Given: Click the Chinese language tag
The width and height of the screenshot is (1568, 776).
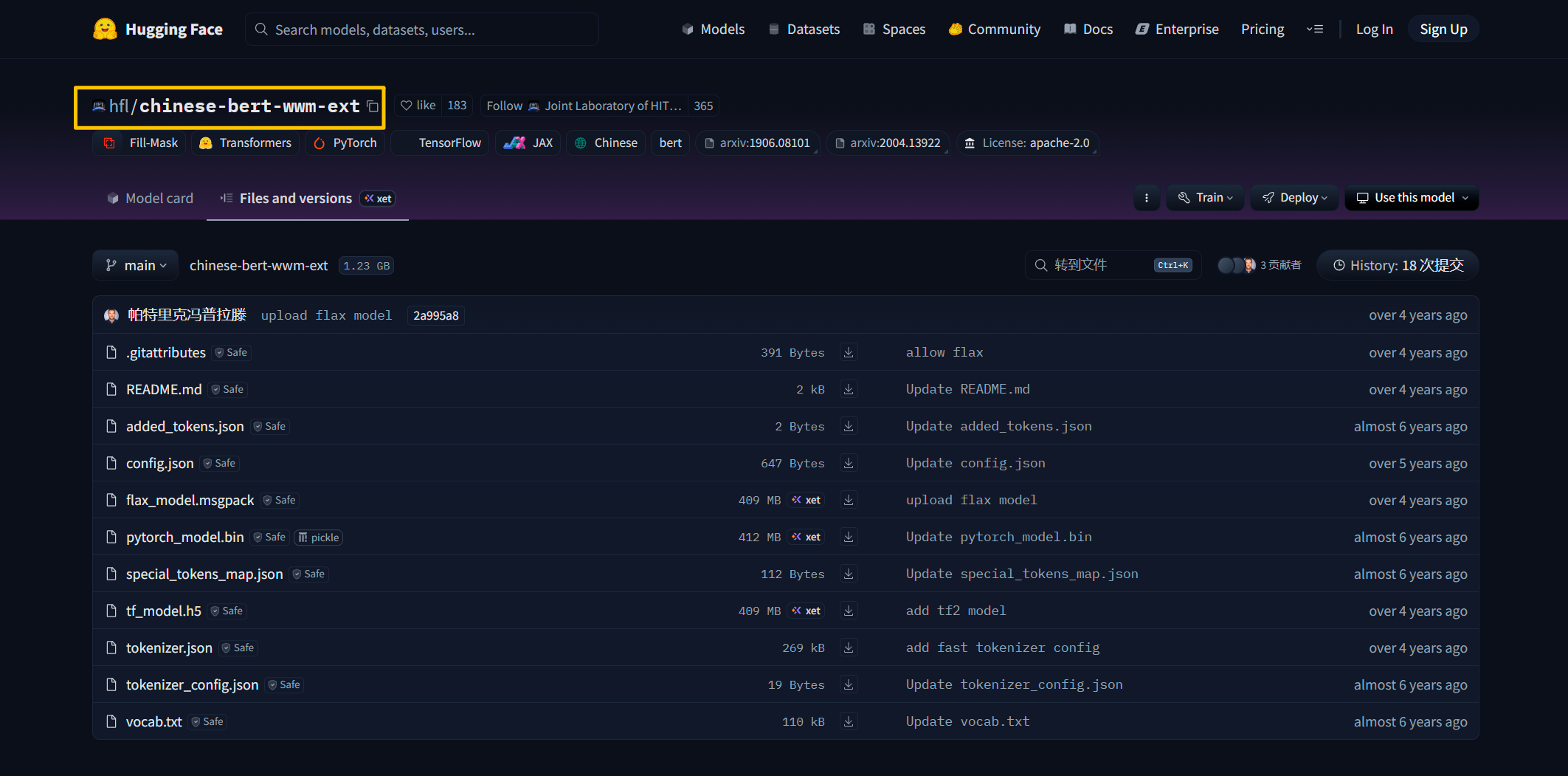Looking at the screenshot, I should click(x=606, y=143).
